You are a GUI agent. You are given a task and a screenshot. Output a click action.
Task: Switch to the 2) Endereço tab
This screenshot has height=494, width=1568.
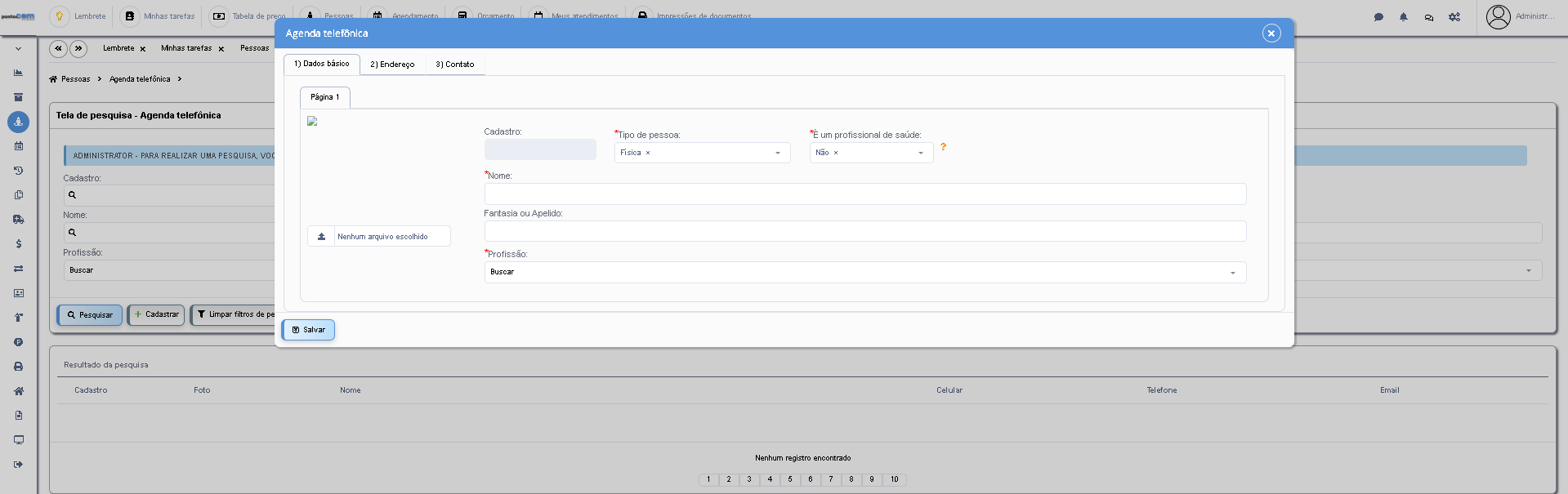pos(392,65)
